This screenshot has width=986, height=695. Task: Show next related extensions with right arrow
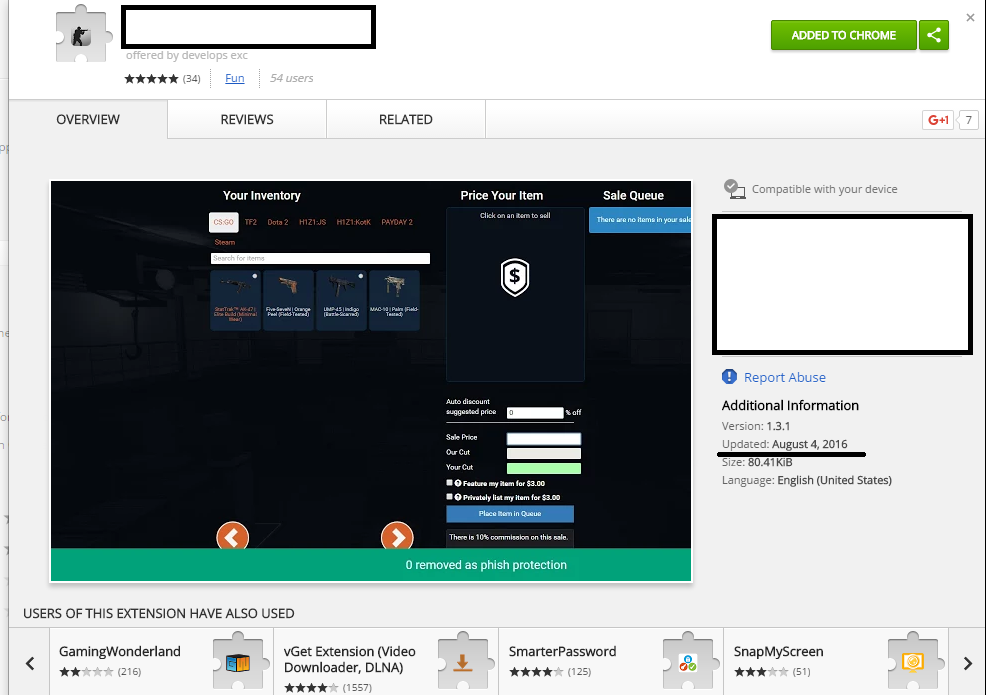[x=968, y=664]
